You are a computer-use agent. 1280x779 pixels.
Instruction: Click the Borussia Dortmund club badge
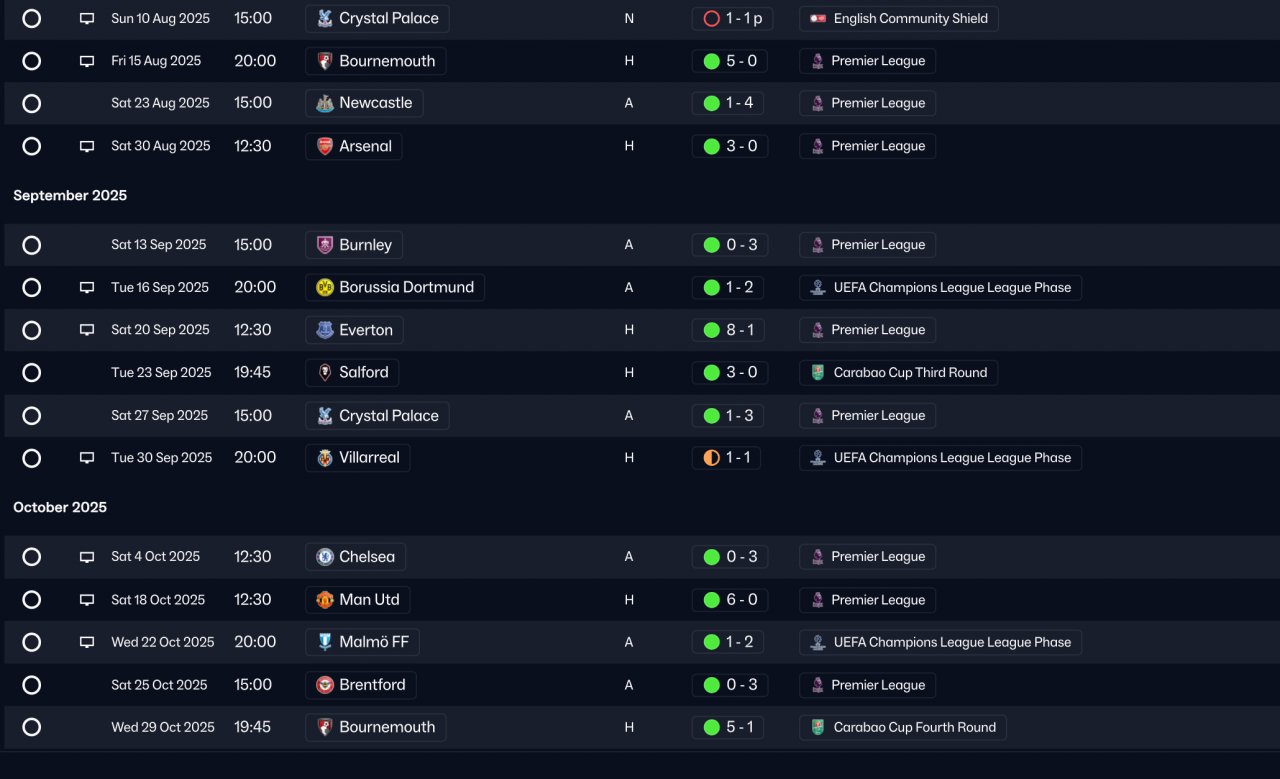tap(325, 288)
